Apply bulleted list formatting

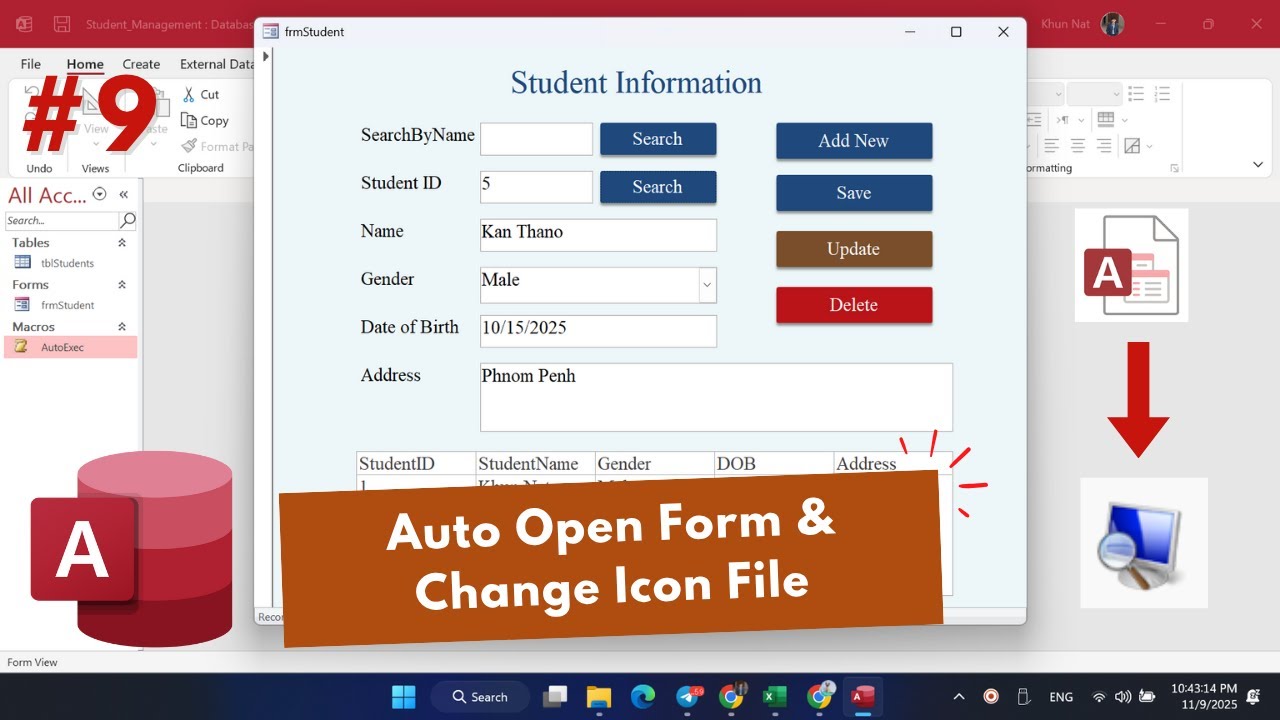pos(1136,94)
